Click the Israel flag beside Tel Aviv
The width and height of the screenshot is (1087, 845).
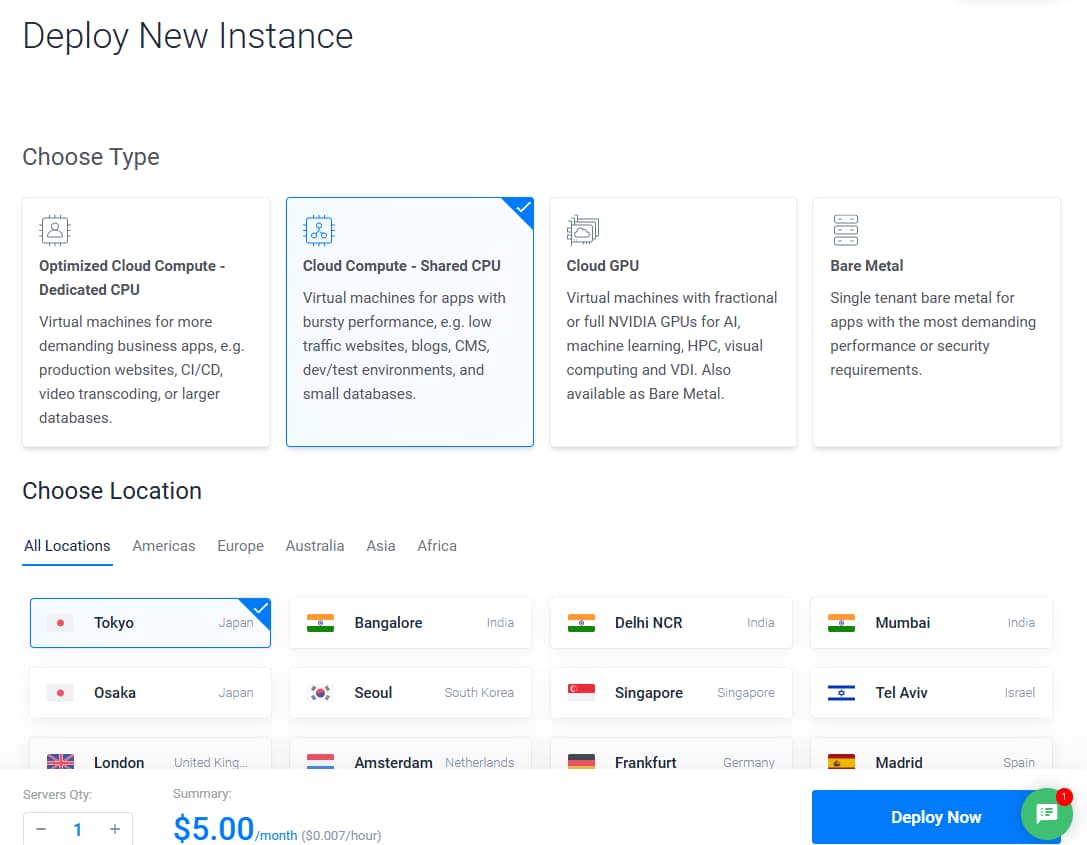point(841,693)
